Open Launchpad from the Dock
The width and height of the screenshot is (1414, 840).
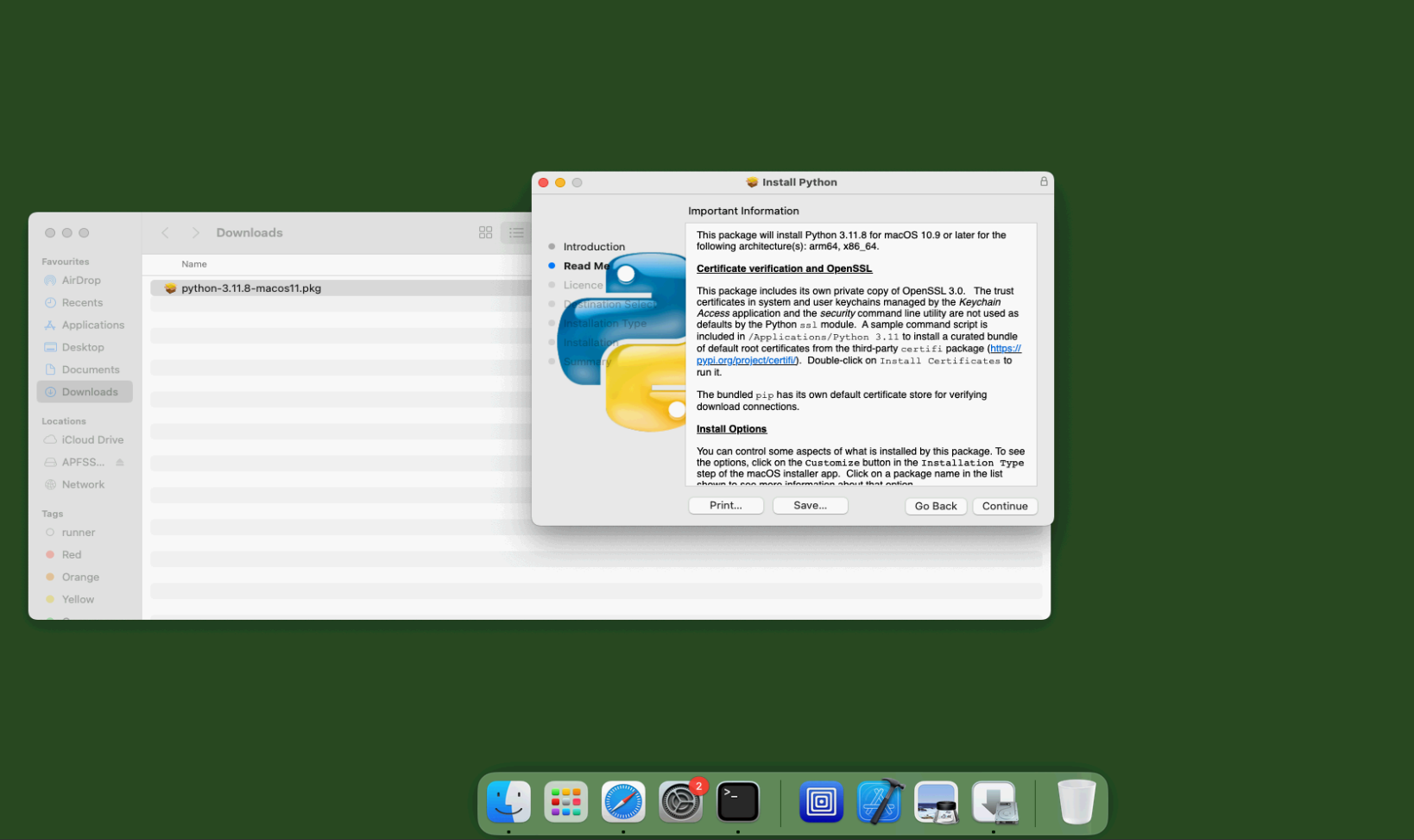(565, 802)
